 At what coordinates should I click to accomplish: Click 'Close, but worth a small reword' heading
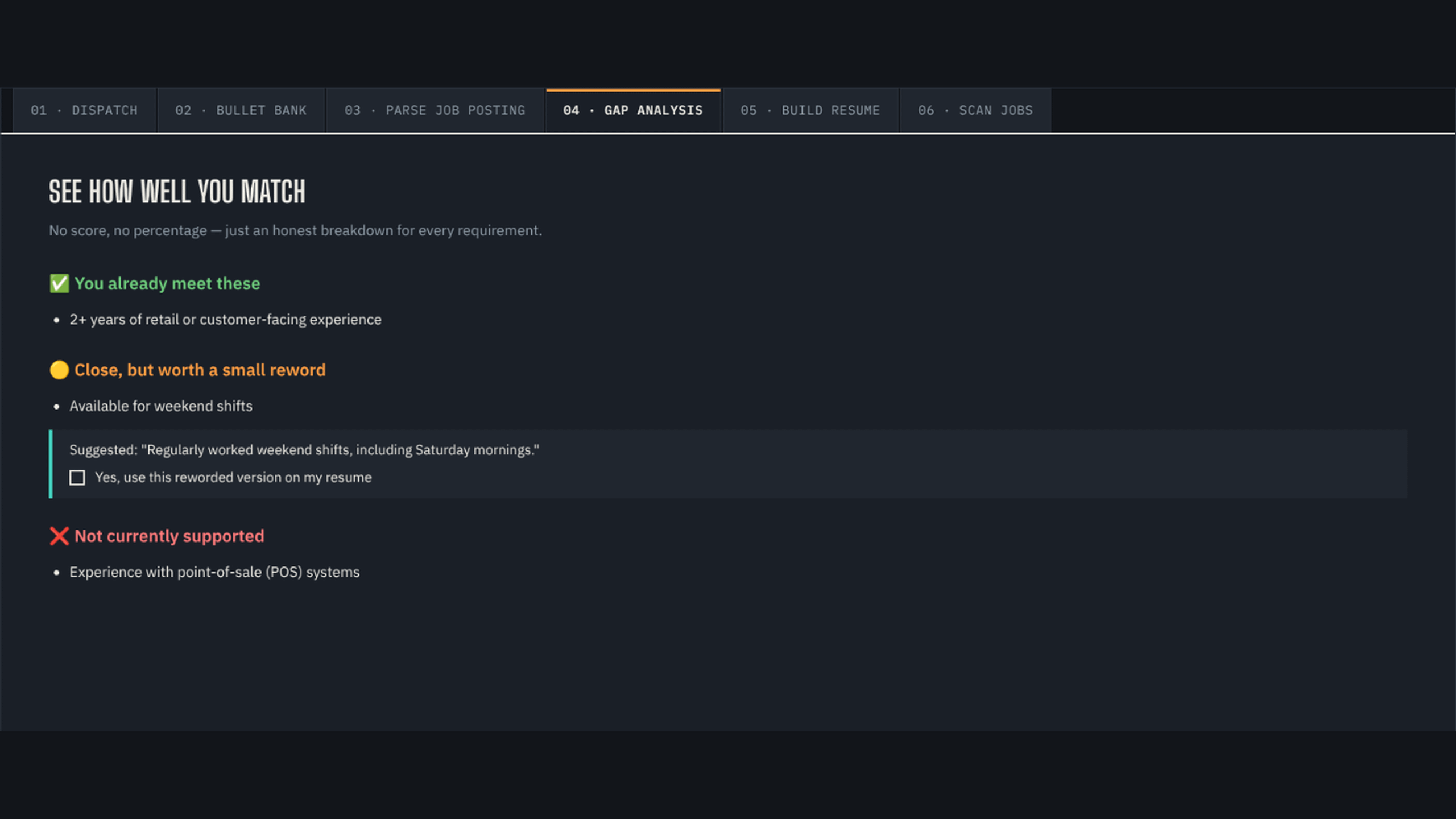tap(200, 370)
